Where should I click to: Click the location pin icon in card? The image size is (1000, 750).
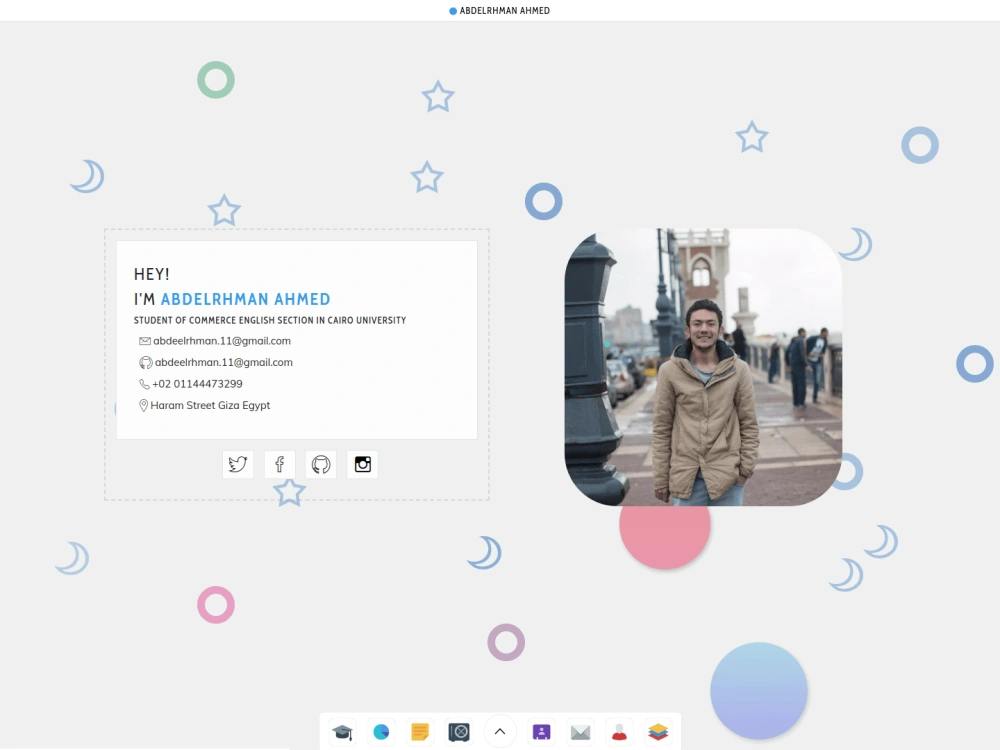pyautogui.click(x=143, y=406)
